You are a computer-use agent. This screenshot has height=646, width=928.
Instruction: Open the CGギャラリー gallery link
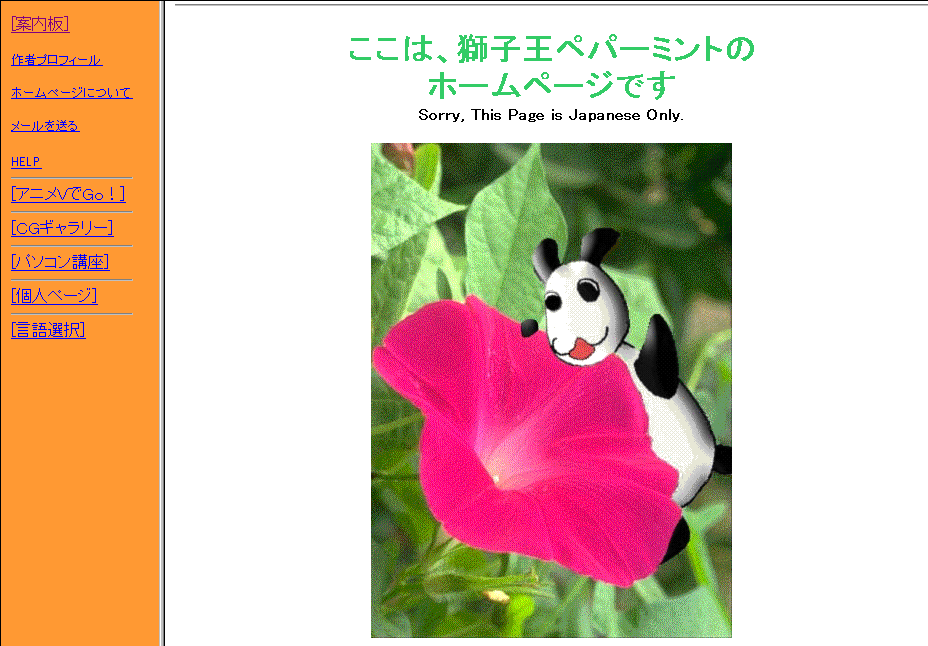(x=62, y=228)
